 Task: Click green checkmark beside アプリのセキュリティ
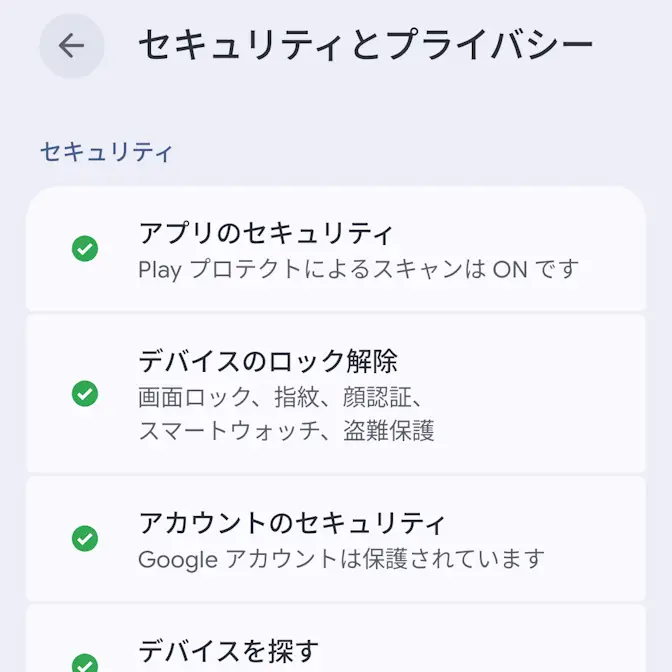(85, 249)
